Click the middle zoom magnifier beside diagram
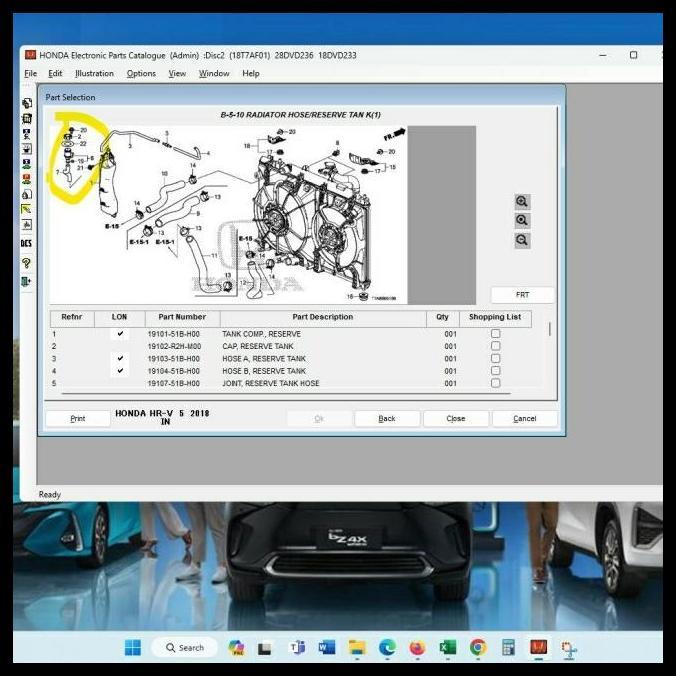Viewport: 676px width, 676px height. [x=522, y=220]
